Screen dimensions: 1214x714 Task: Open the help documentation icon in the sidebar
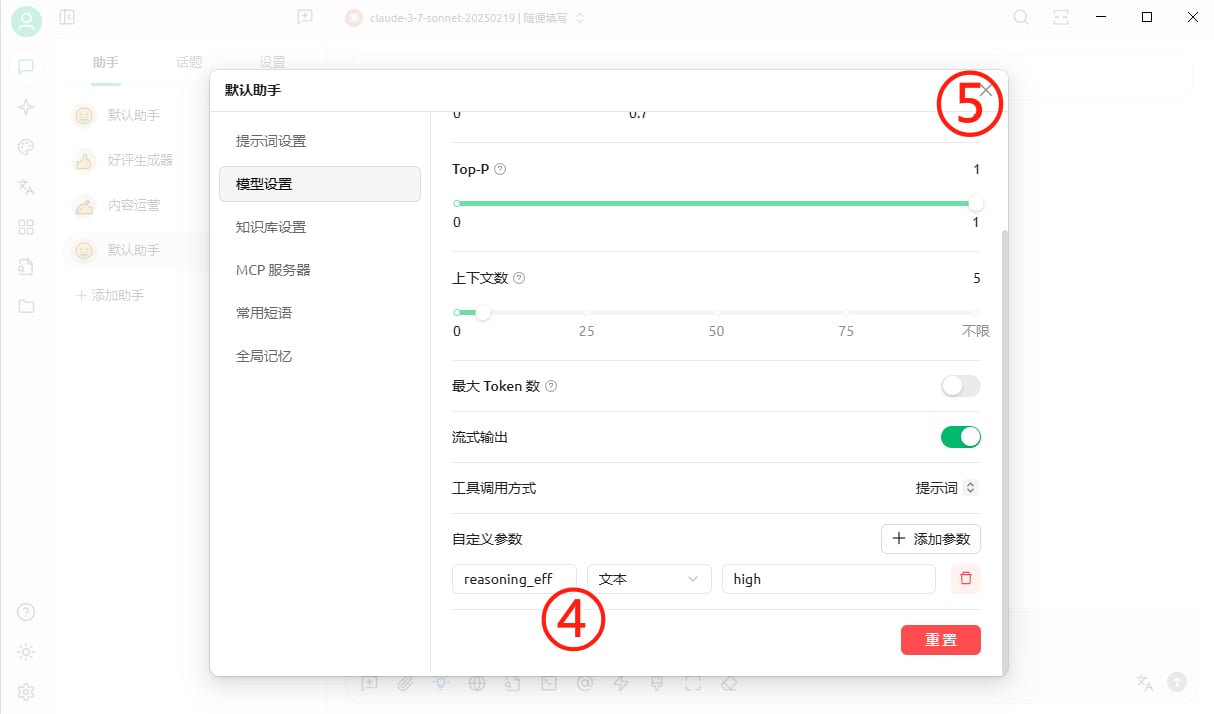tap(26, 612)
